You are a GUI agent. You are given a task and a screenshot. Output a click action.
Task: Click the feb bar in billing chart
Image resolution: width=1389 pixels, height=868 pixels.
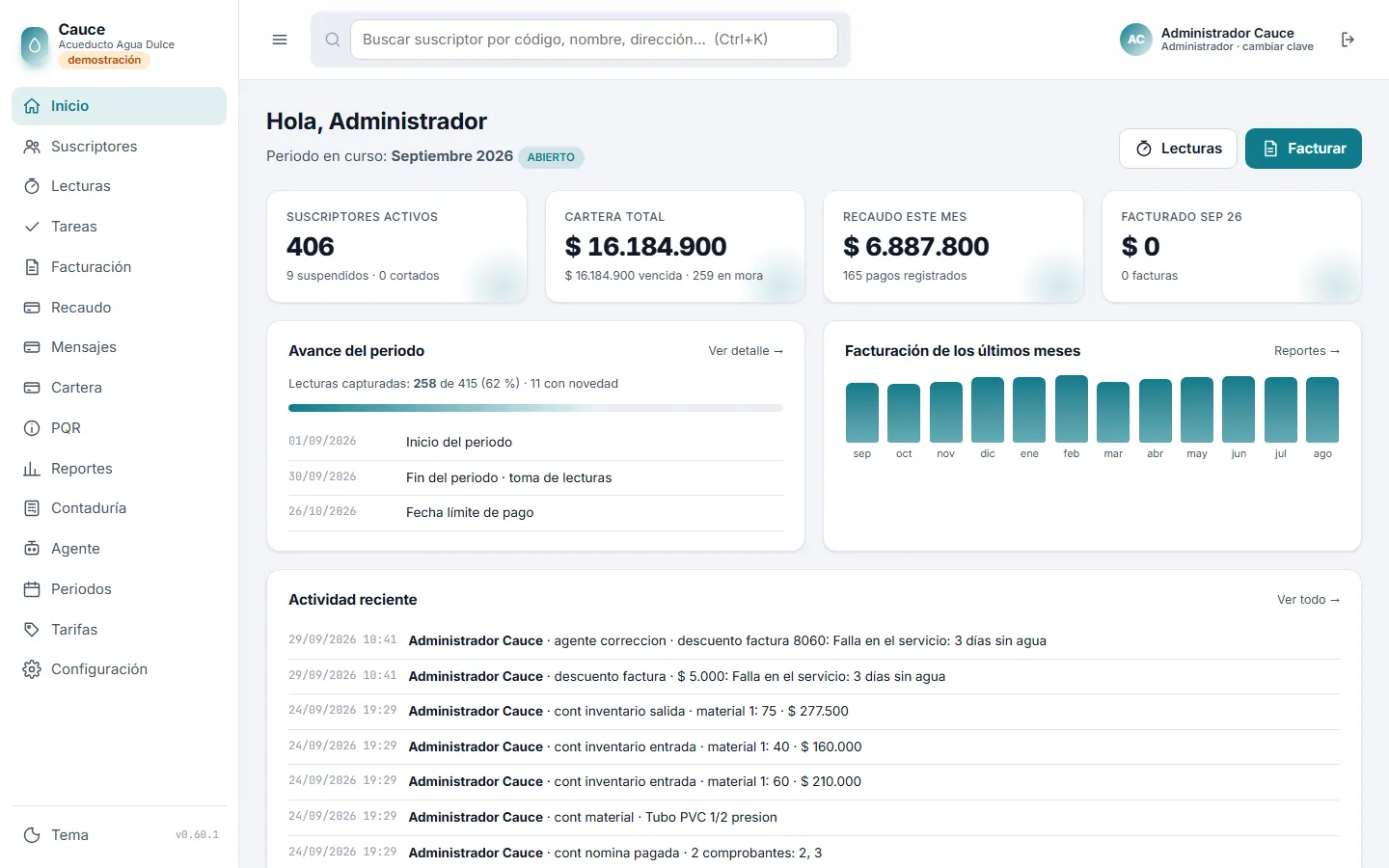(x=1072, y=409)
